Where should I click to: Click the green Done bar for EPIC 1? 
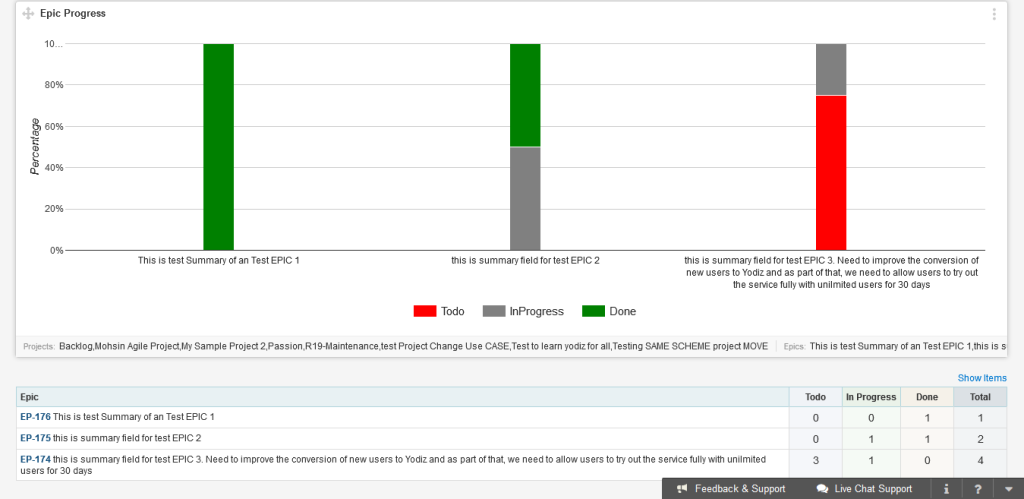click(x=218, y=147)
